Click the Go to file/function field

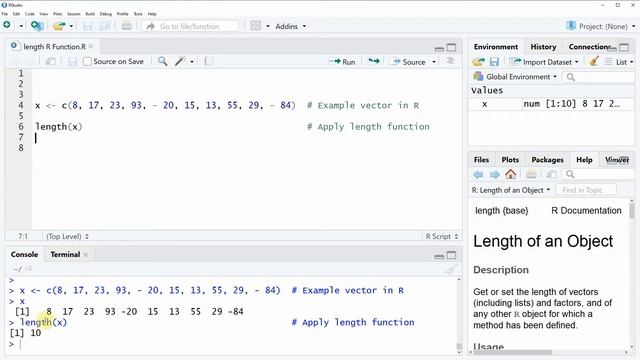pos(190,26)
